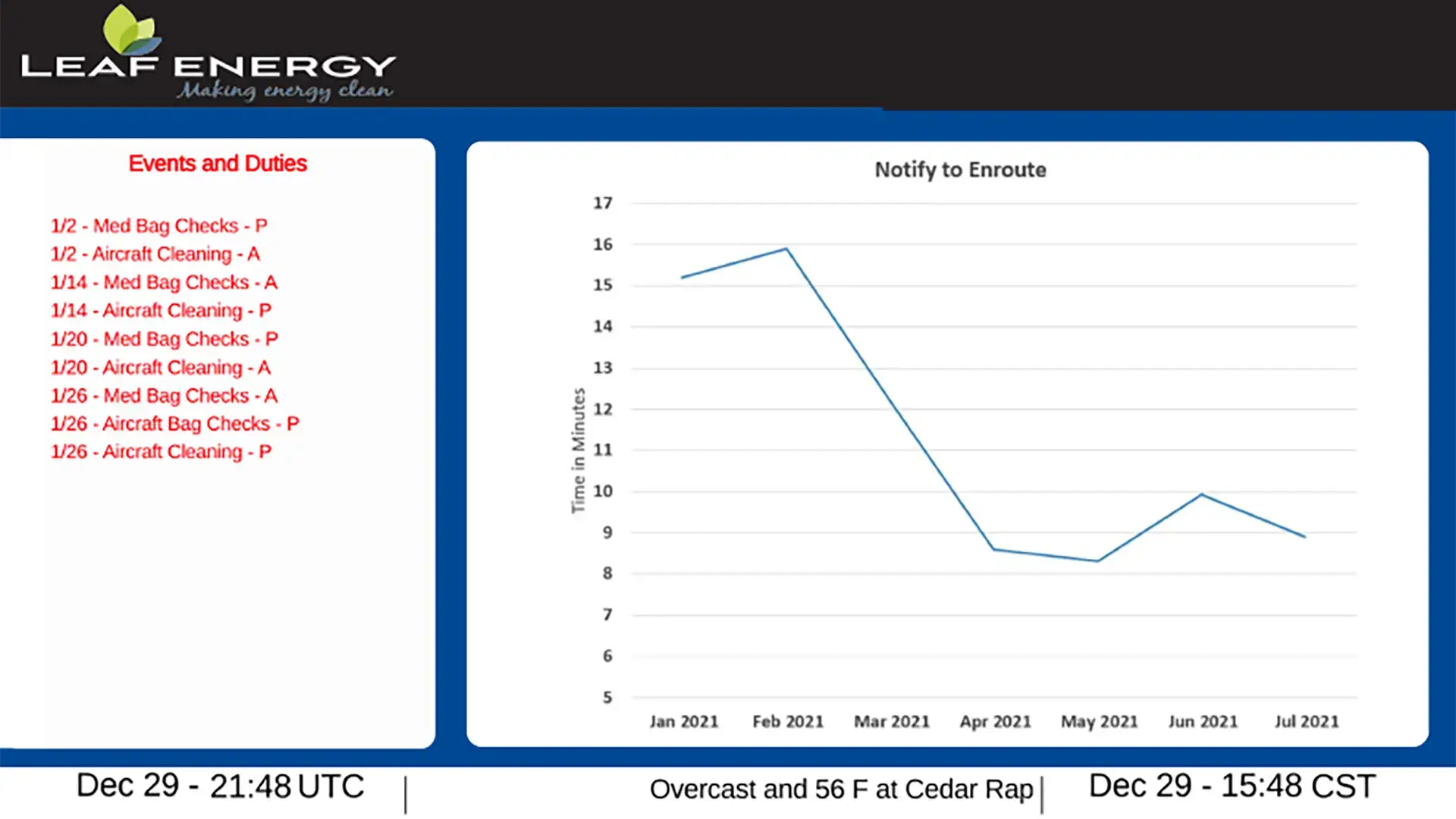Toggle visibility of Events and Duties panel
The image size is (1456, 819).
click(x=216, y=163)
